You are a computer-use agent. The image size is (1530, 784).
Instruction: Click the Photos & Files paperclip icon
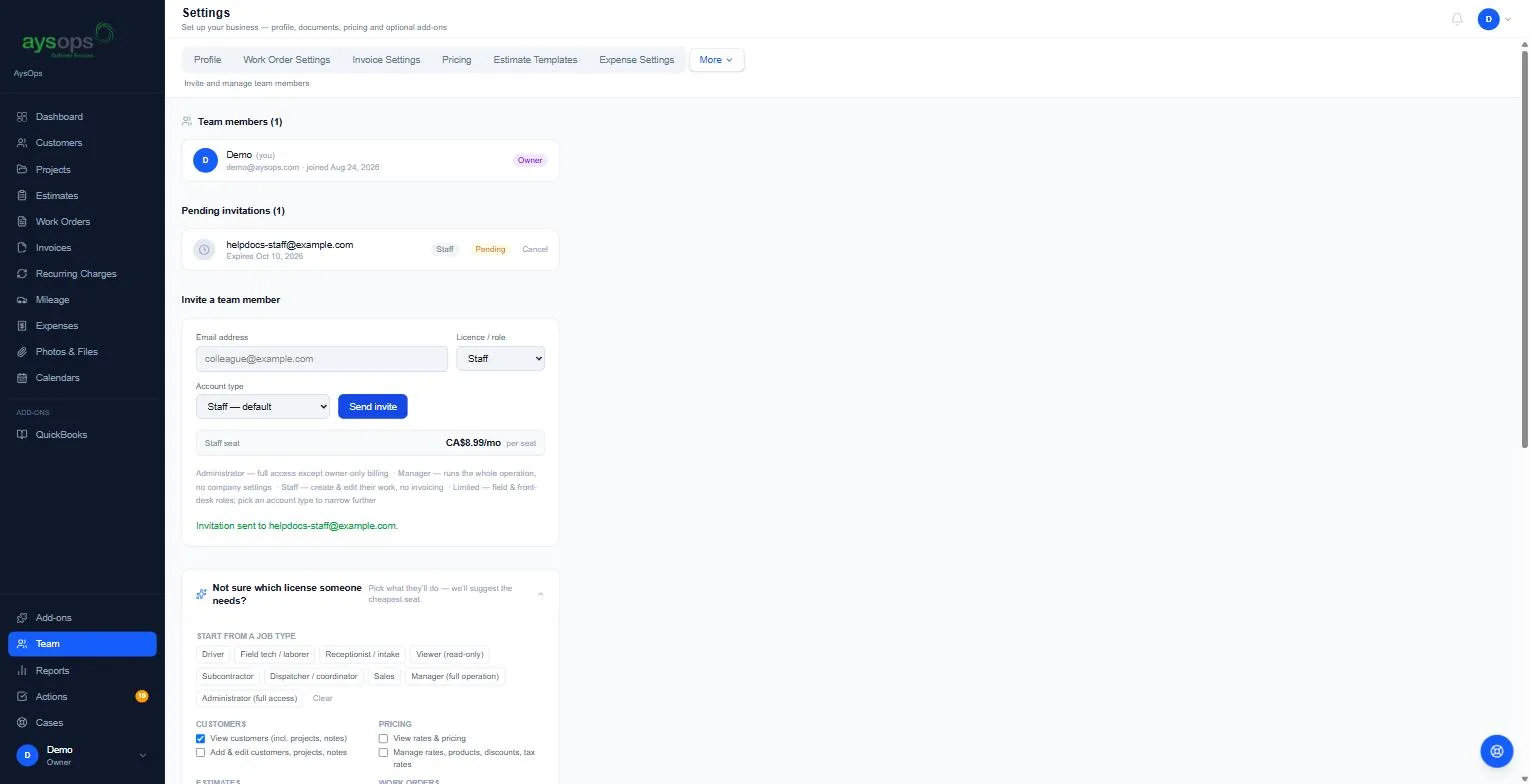(x=22, y=352)
